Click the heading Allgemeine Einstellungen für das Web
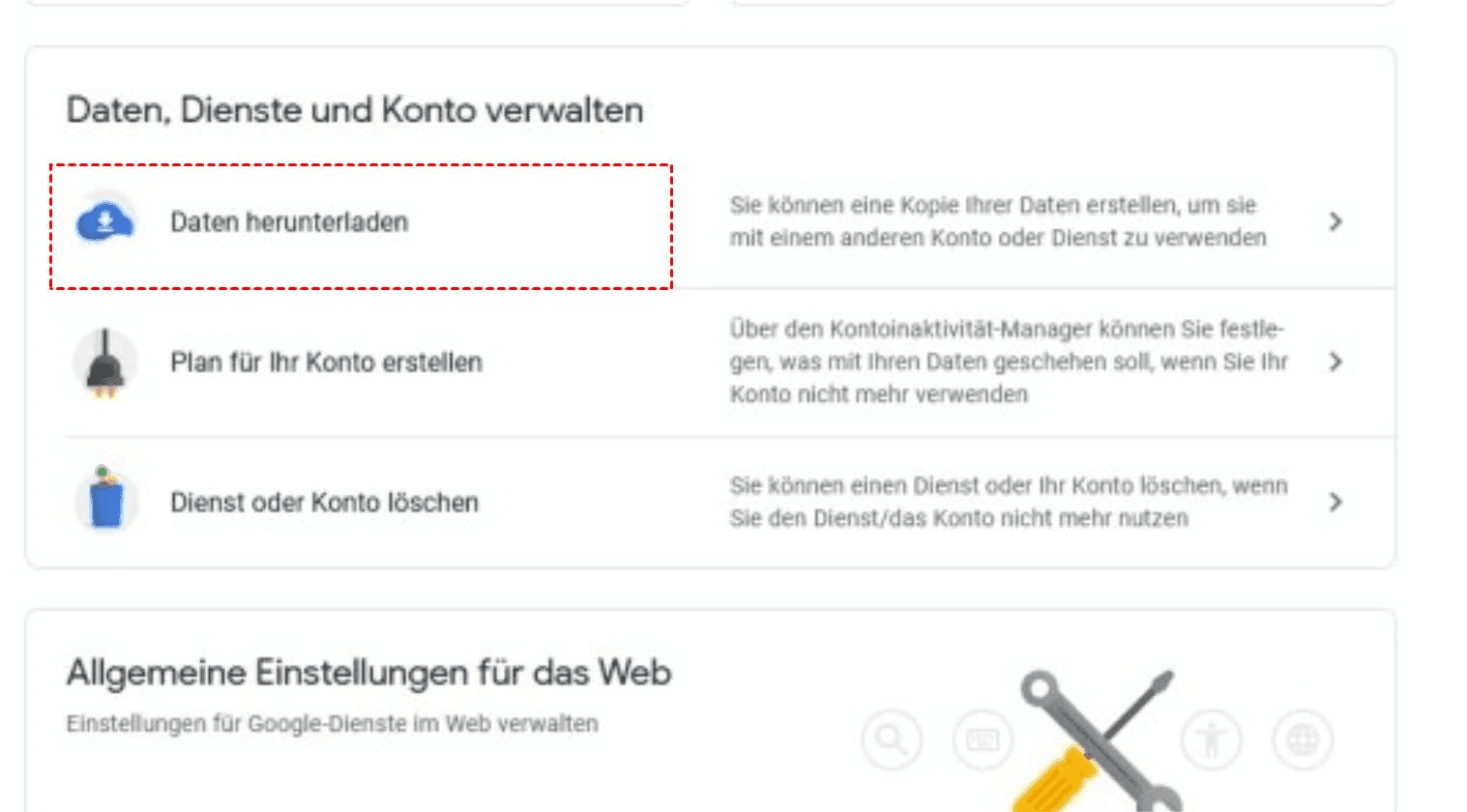 pos(368,673)
